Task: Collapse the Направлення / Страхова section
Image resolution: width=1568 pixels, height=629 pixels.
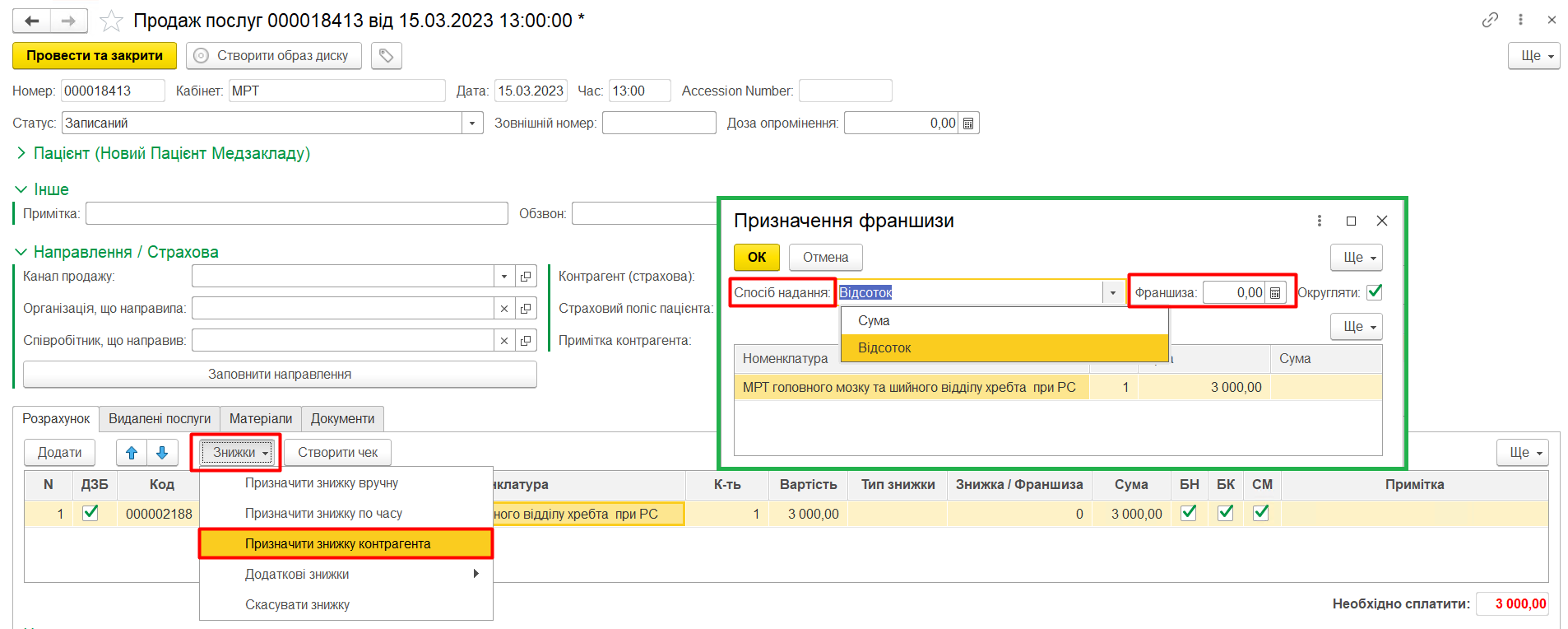Action: point(21,252)
